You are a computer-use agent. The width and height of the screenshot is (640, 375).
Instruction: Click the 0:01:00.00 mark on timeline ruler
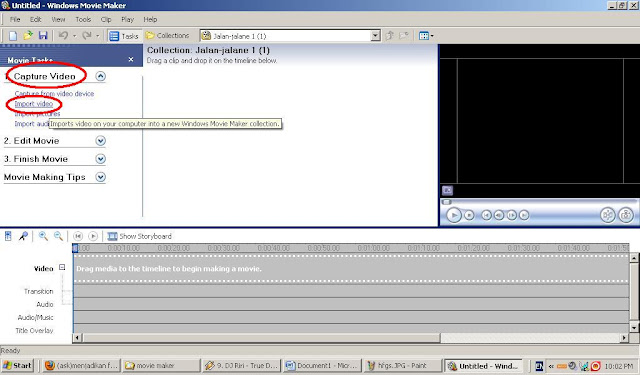click(x=373, y=248)
